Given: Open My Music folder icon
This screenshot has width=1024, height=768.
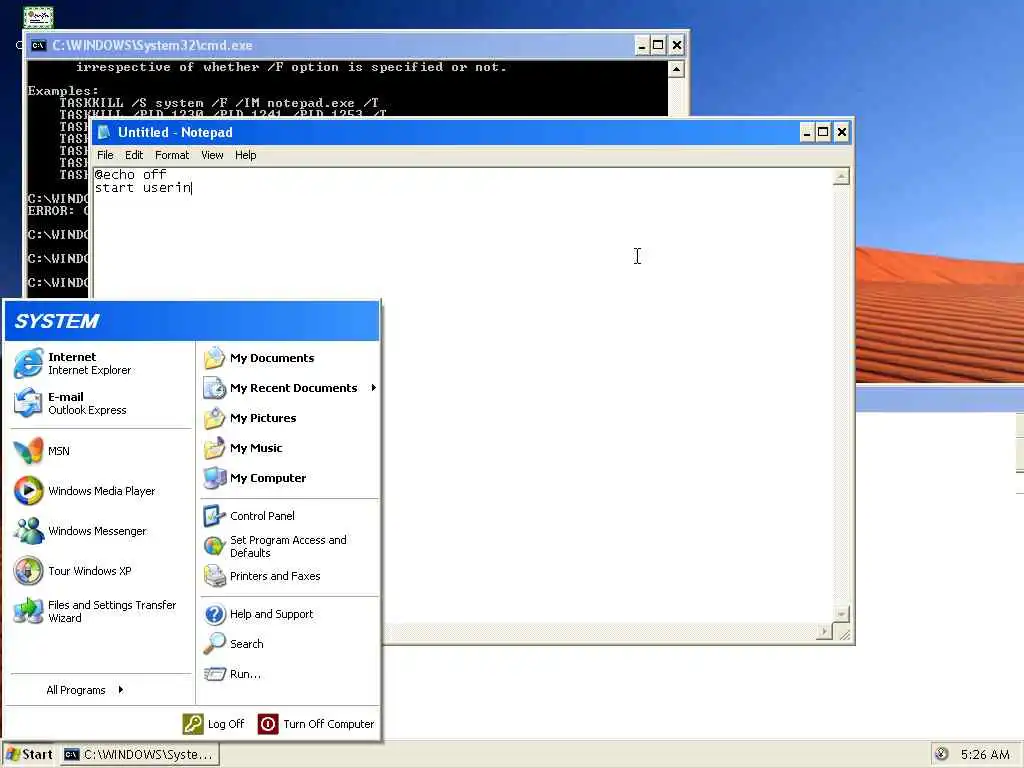Looking at the screenshot, I should point(214,448).
